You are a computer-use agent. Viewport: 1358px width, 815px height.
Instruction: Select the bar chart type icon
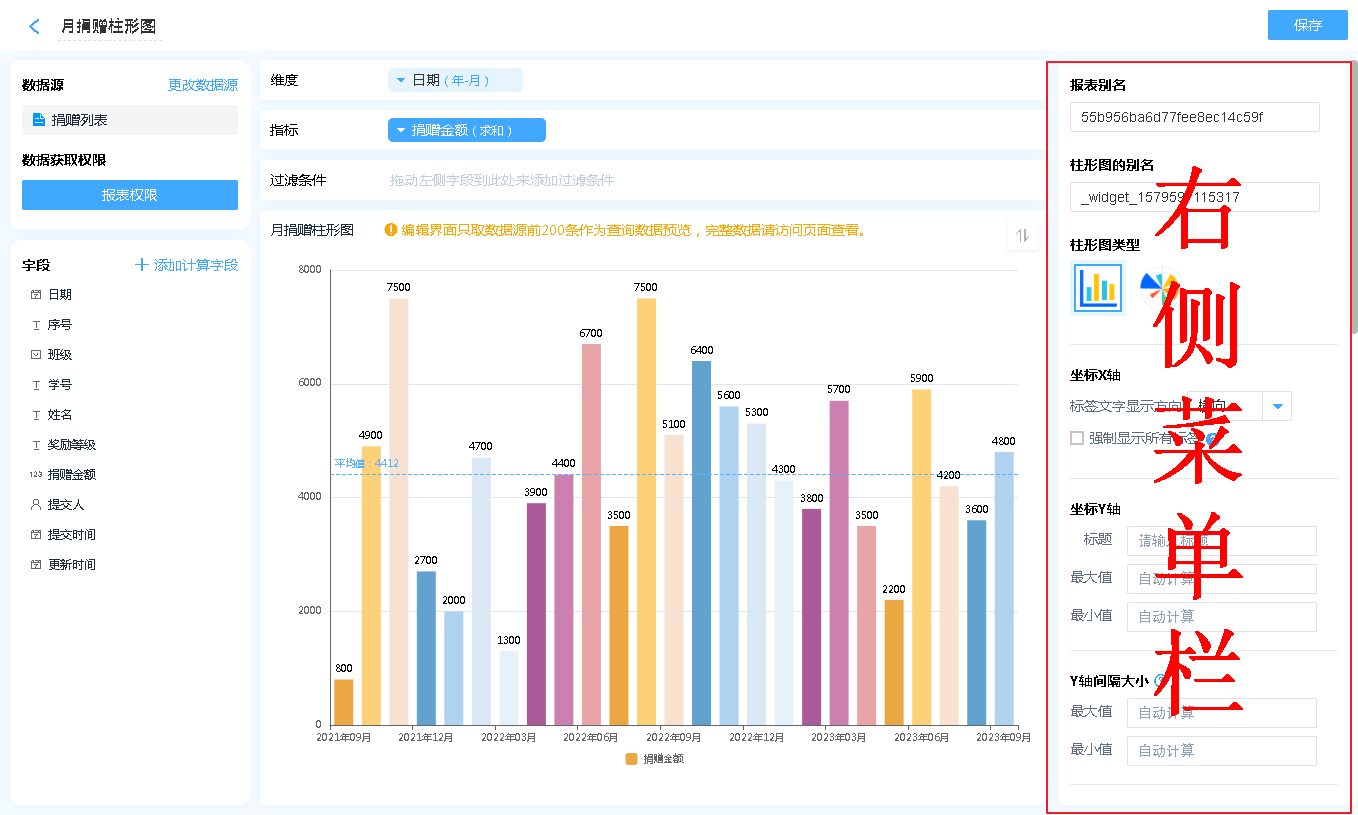pos(1097,287)
